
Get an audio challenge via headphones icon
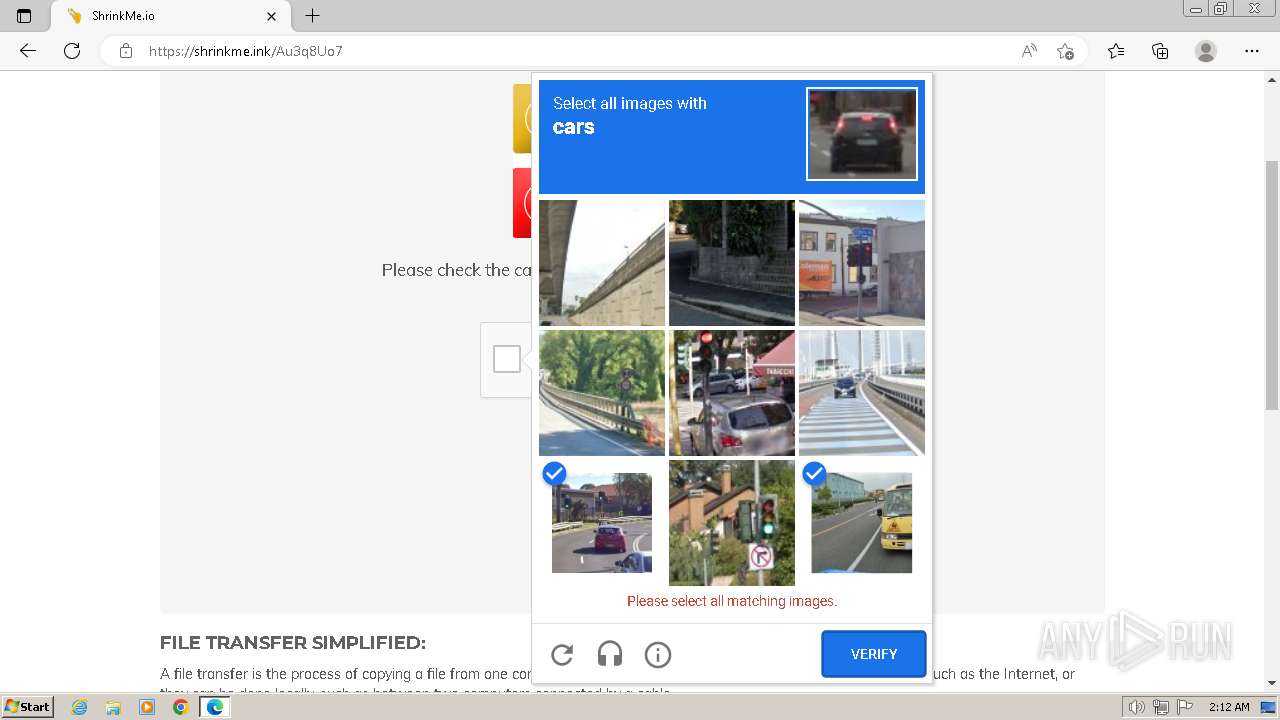(610, 655)
